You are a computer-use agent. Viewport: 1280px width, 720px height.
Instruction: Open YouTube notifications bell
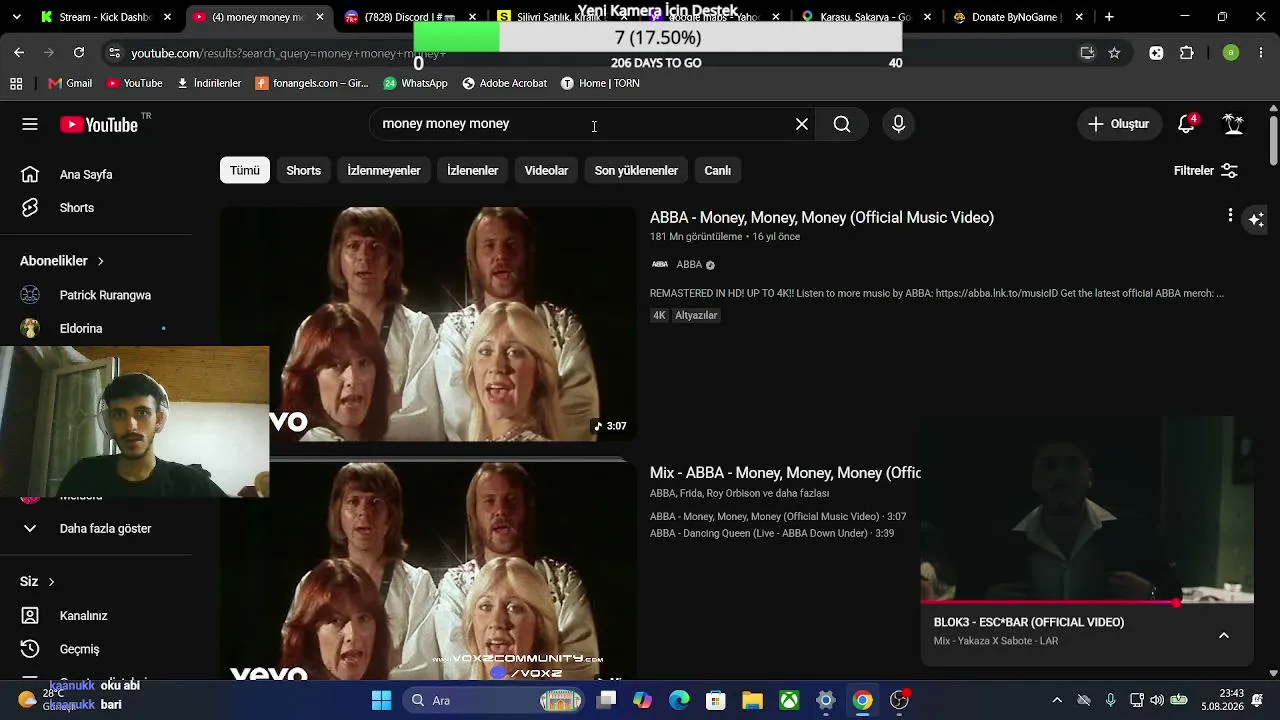coord(1186,124)
